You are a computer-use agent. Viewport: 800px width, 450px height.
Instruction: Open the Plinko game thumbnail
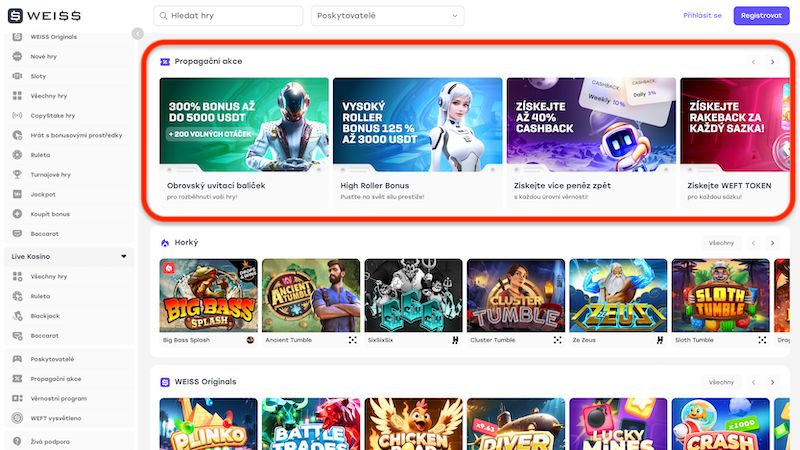pos(209,424)
